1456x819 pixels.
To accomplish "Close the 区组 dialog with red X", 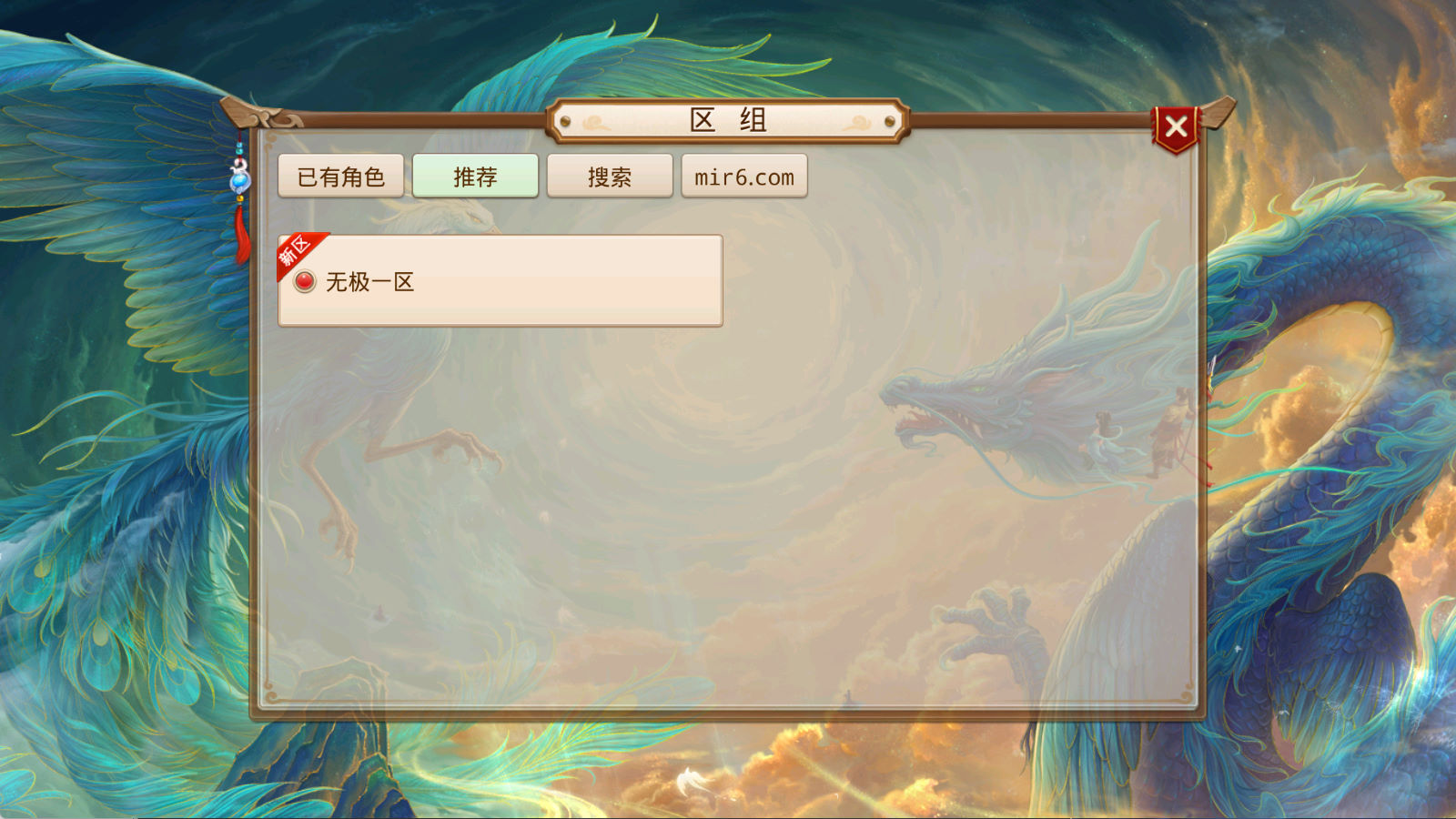I will tap(1176, 126).
